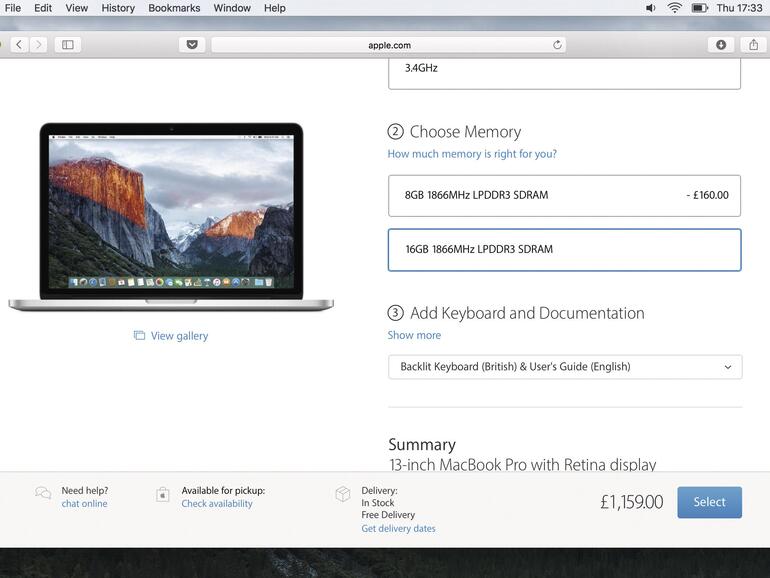This screenshot has width=770, height=578.
Task: Click the '- £160.00' price difference text
Action: (707, 195)
